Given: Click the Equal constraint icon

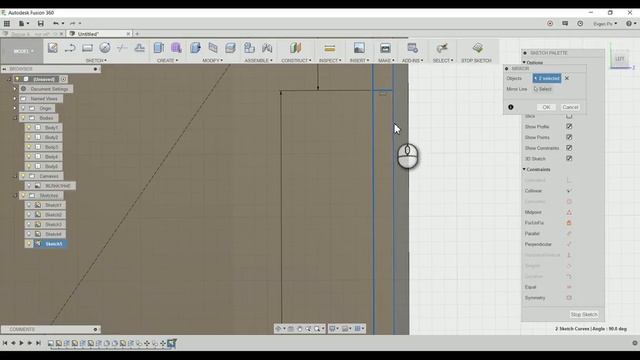Looking at the screenshot, I should pos(569,287).
